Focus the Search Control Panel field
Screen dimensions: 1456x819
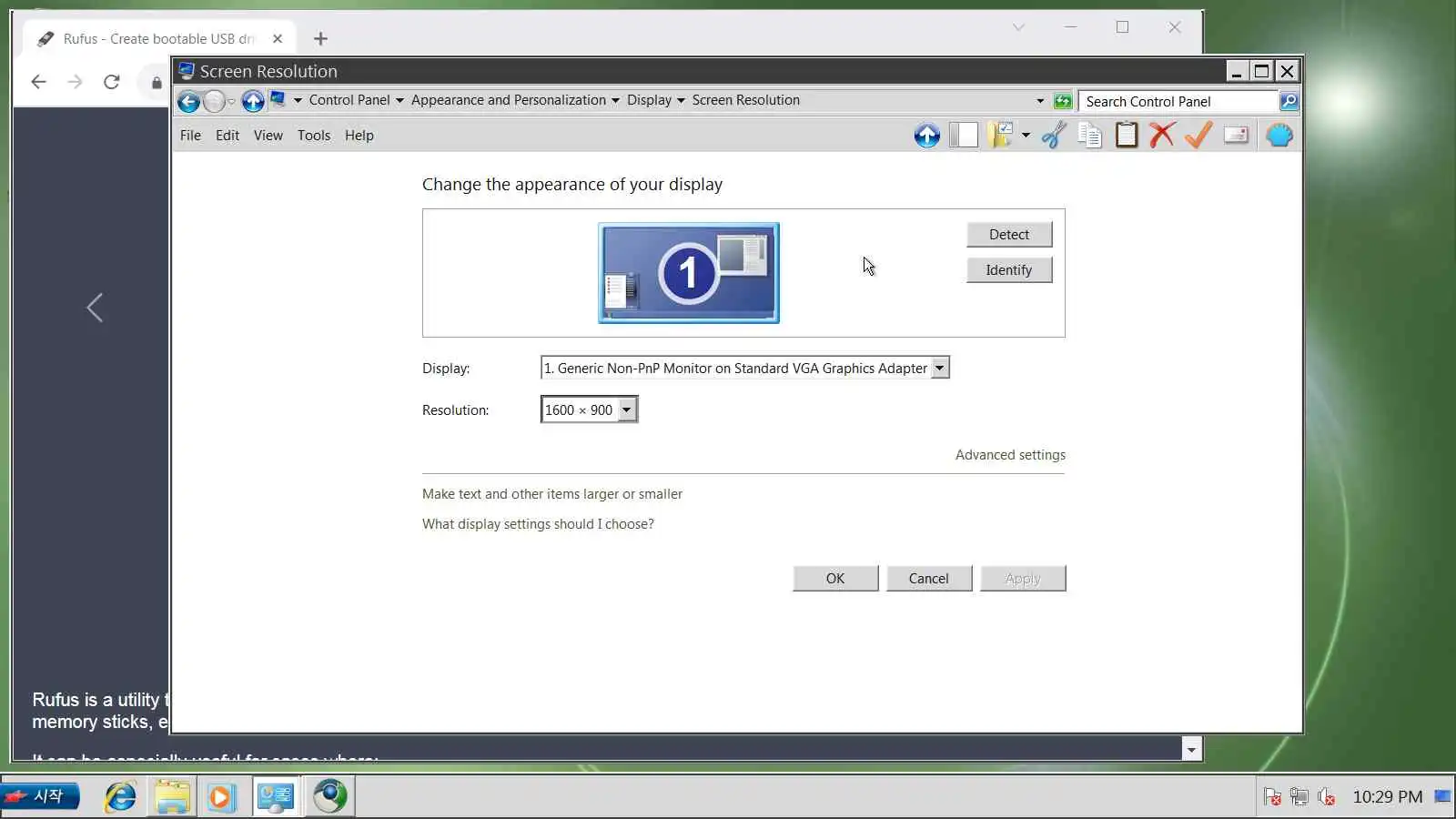[x=1178, y=101]
